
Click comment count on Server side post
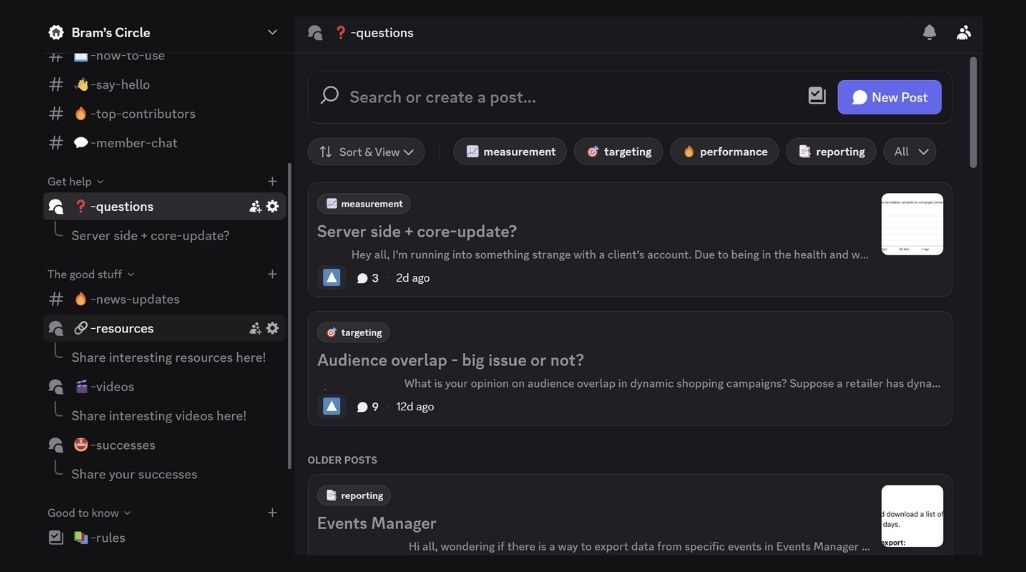point(367,278)
